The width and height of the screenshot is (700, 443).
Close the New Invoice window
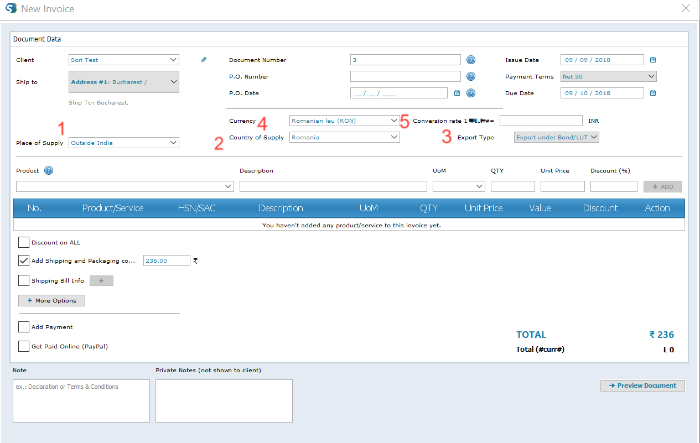686,9
